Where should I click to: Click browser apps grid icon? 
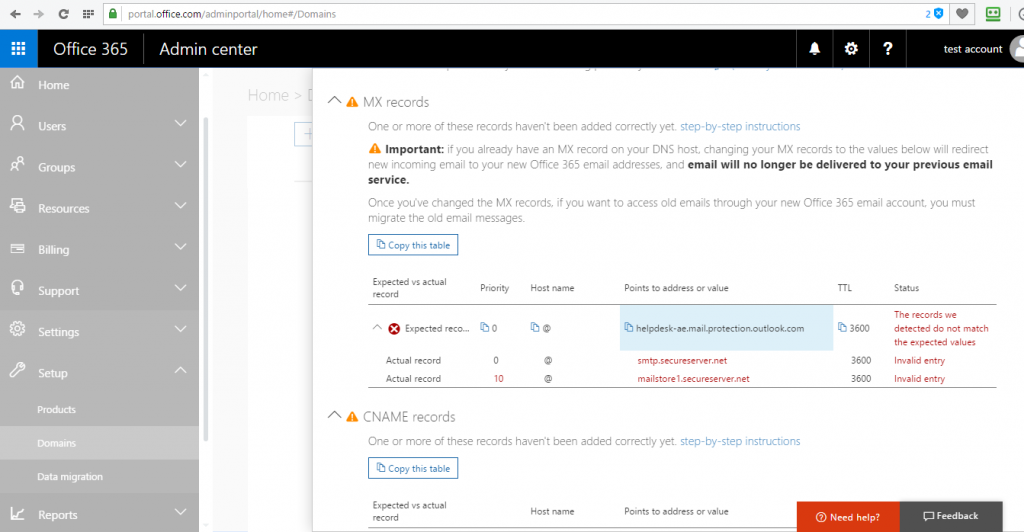point(88,14)
